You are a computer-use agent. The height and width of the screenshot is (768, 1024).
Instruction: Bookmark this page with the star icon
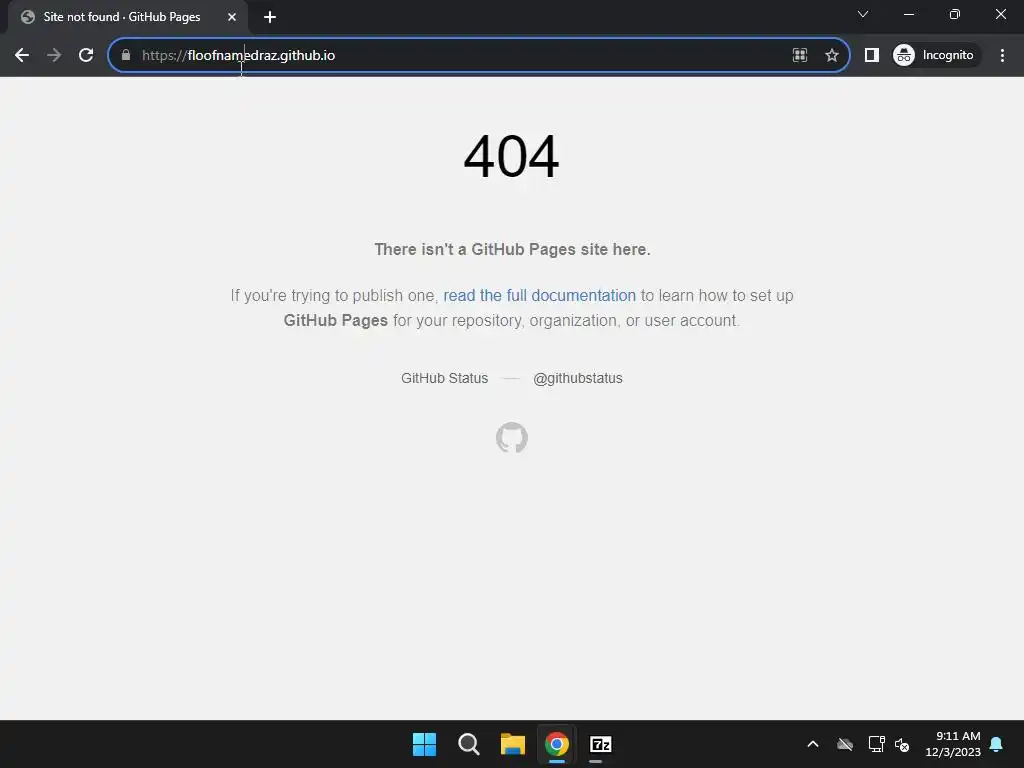[831, 56]
